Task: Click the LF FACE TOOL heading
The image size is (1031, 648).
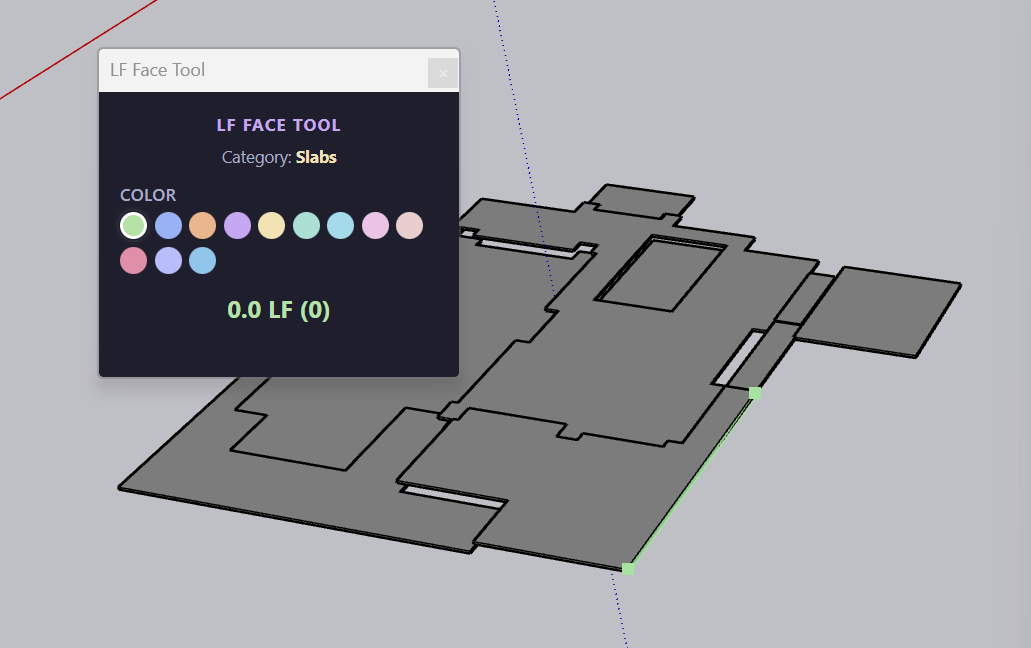Action: point(278,124)
